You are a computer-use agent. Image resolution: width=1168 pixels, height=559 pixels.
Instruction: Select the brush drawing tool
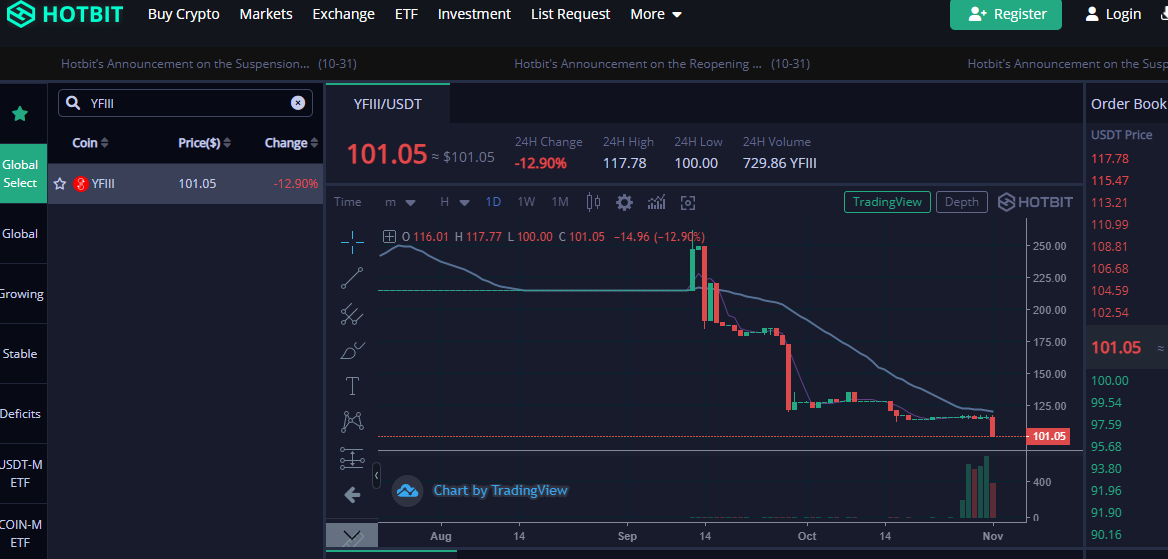tap(352, 350)
